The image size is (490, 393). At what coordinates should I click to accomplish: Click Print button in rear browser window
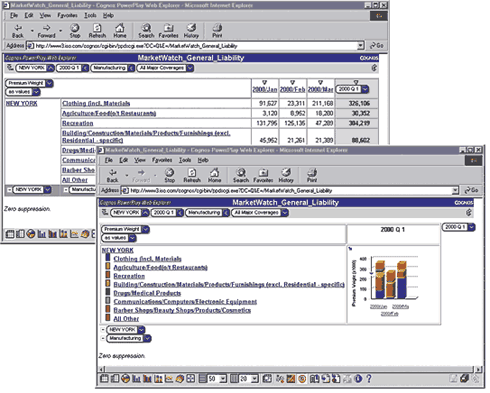217,31
